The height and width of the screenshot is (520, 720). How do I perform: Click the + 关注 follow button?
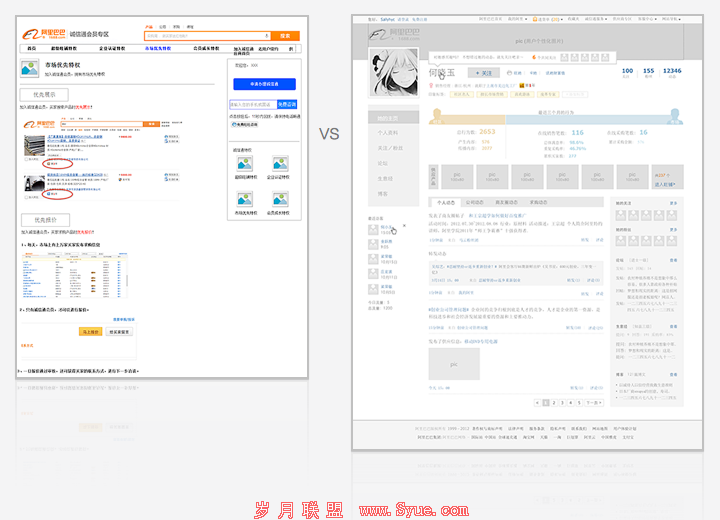coord(484,73)
